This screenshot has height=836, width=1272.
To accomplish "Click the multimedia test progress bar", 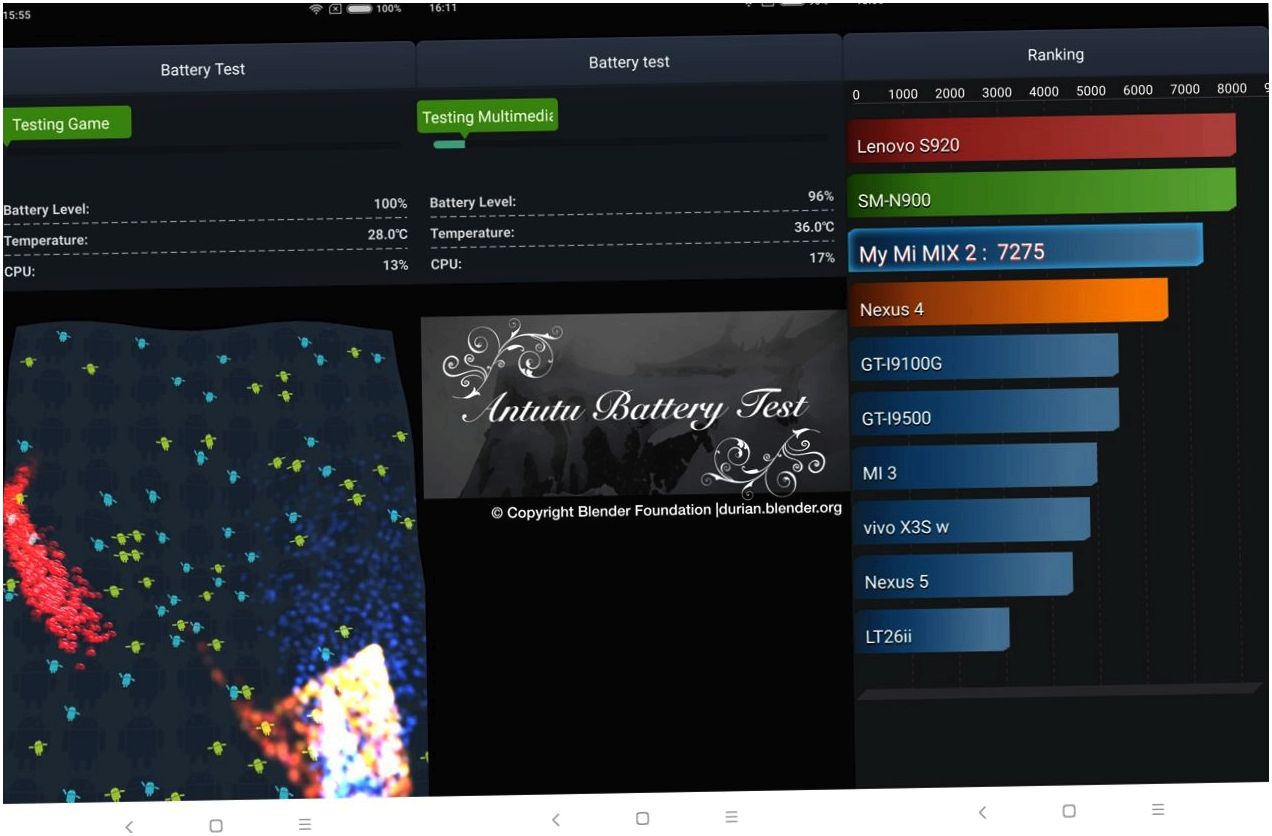I will point(631,143).
